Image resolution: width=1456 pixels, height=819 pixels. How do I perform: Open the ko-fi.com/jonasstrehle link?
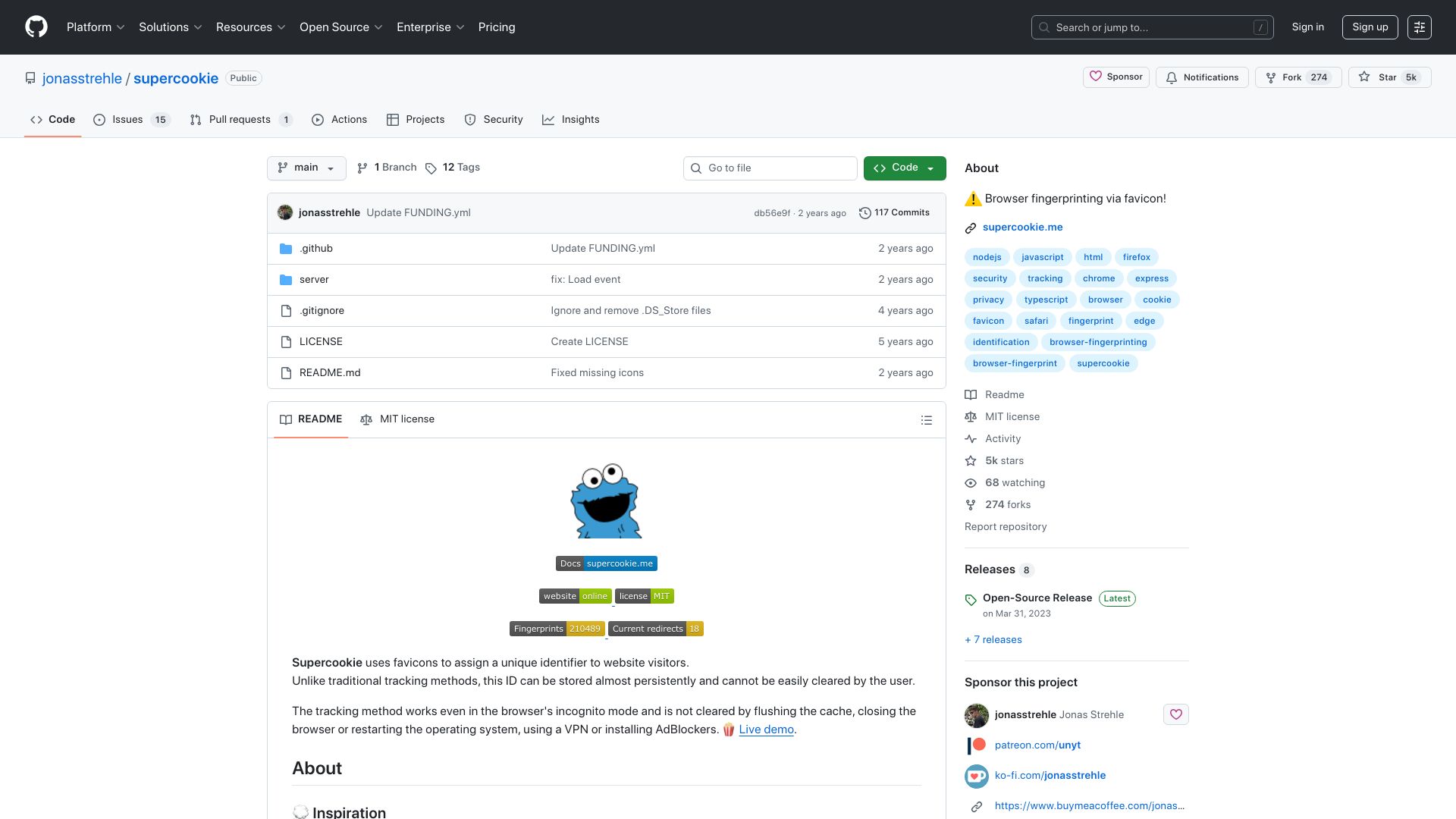(x=1050, y=776)
